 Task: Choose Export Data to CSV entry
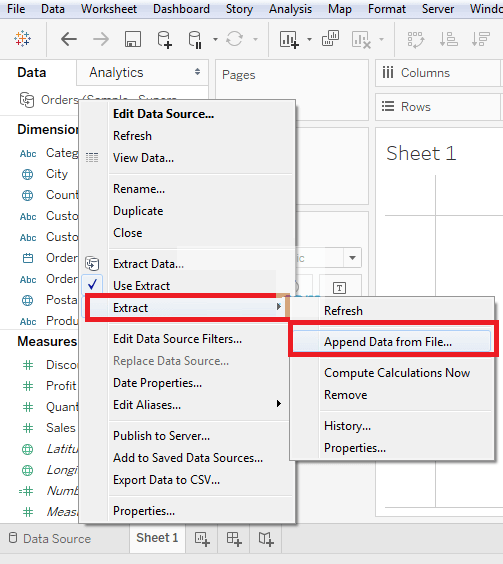[166, 480]
